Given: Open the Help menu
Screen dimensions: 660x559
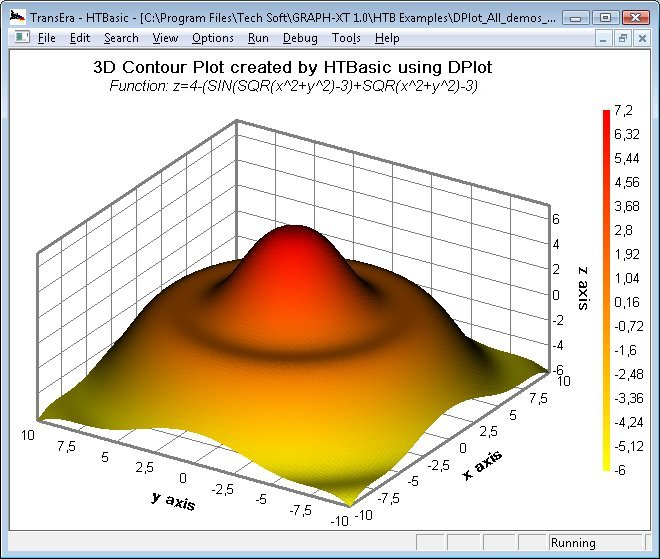Looking at the screenshot, I should click(x=387, y=38).
